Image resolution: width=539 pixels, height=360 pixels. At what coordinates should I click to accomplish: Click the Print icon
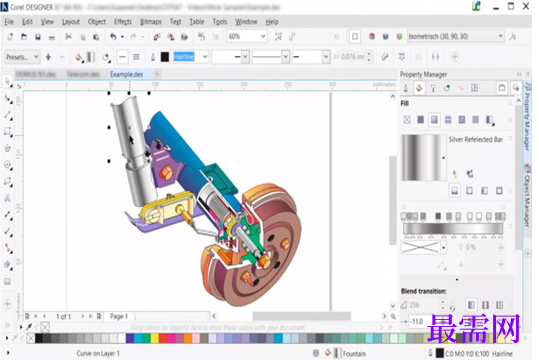pos(52,36)
